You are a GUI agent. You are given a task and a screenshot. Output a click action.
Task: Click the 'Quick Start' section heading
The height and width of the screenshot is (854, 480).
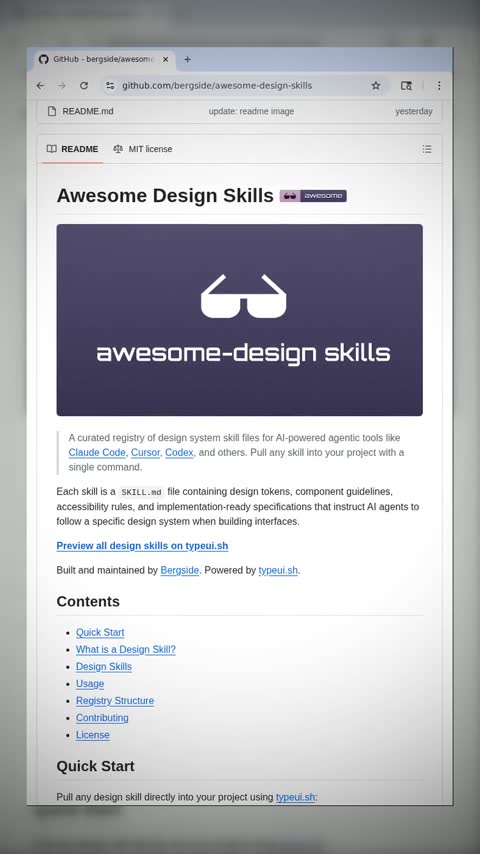[95, 766]
